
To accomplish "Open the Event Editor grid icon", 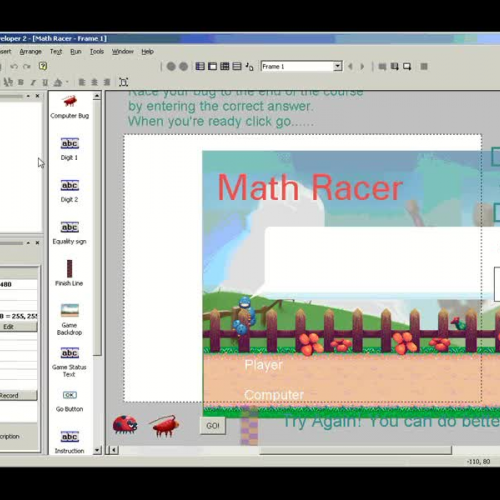I will coord(225,66).
